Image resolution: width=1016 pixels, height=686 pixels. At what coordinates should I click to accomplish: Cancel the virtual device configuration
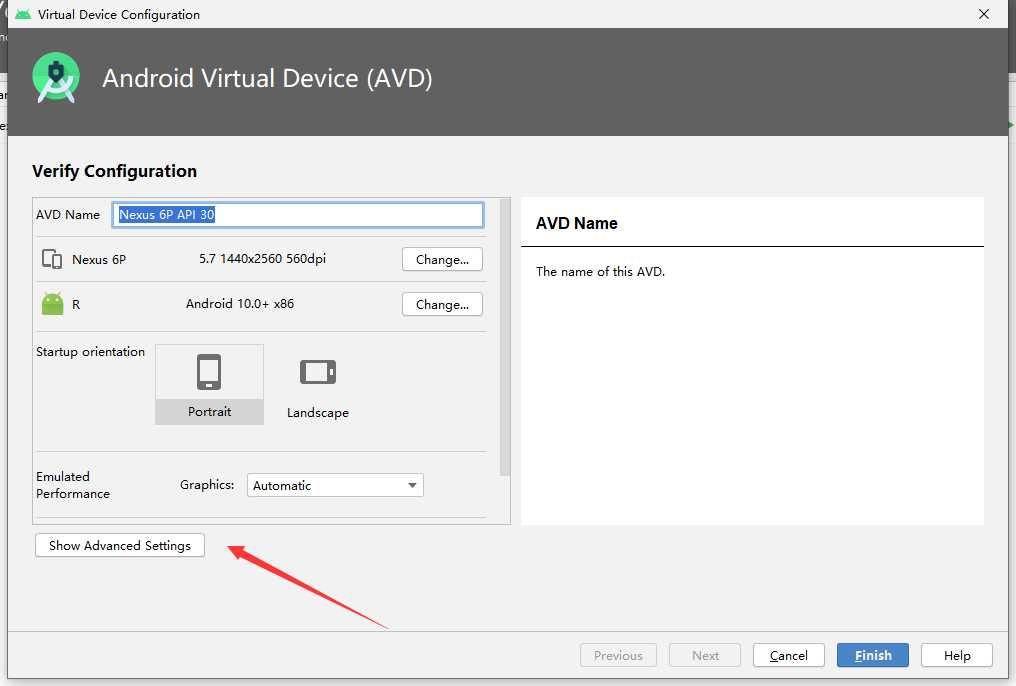[x=789, y=655]
